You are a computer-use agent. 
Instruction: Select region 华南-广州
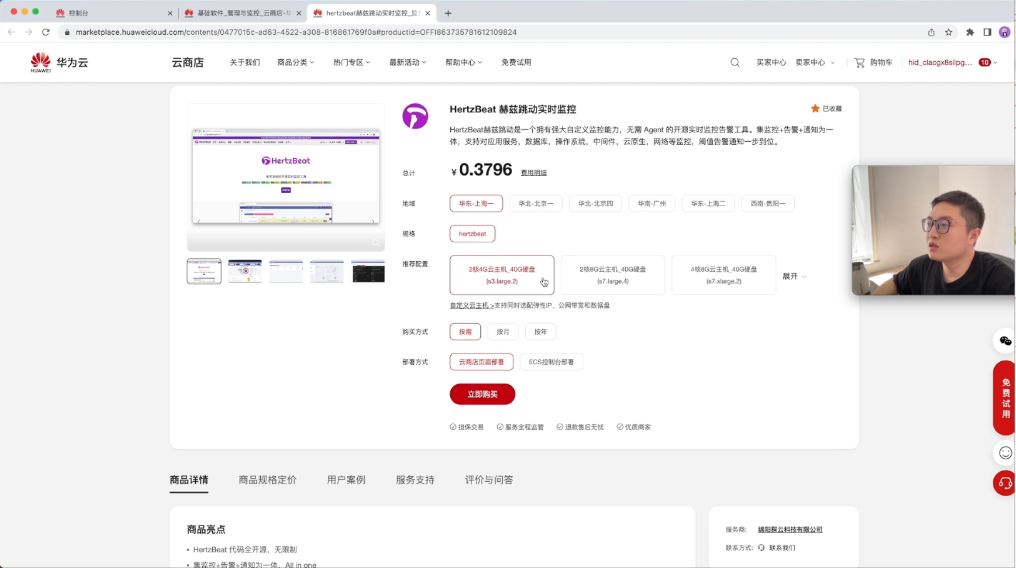click(652, 203)
